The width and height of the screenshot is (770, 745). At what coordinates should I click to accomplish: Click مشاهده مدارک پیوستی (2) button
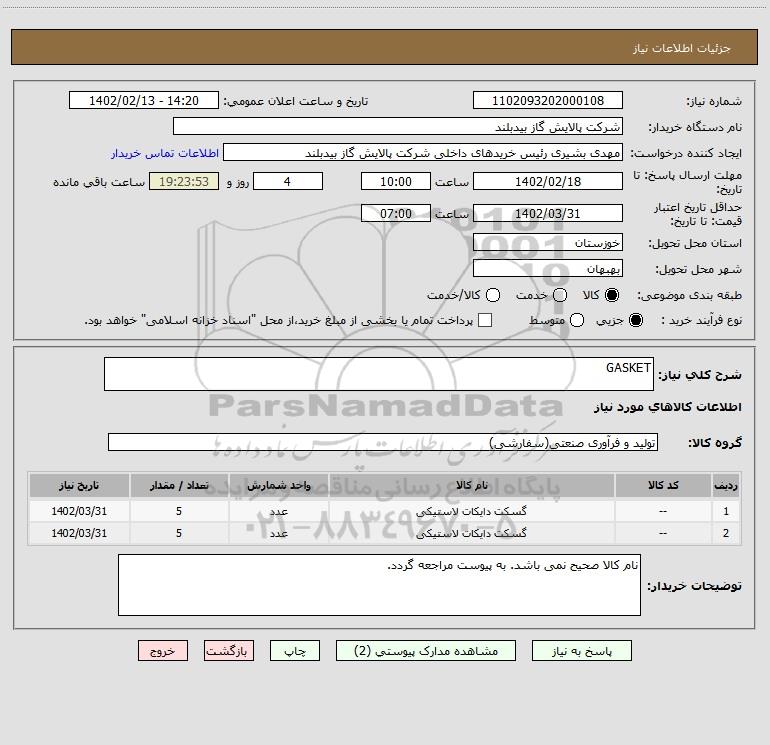point(426,651)
